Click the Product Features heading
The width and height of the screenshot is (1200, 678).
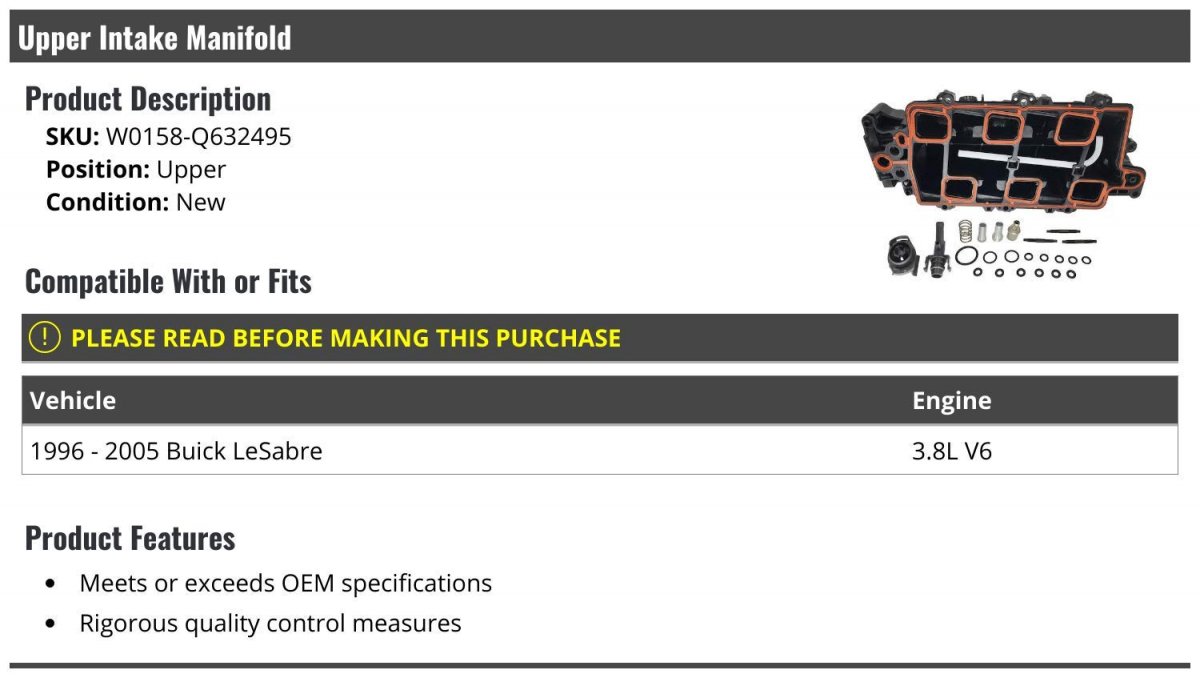[x=130, y=538]
